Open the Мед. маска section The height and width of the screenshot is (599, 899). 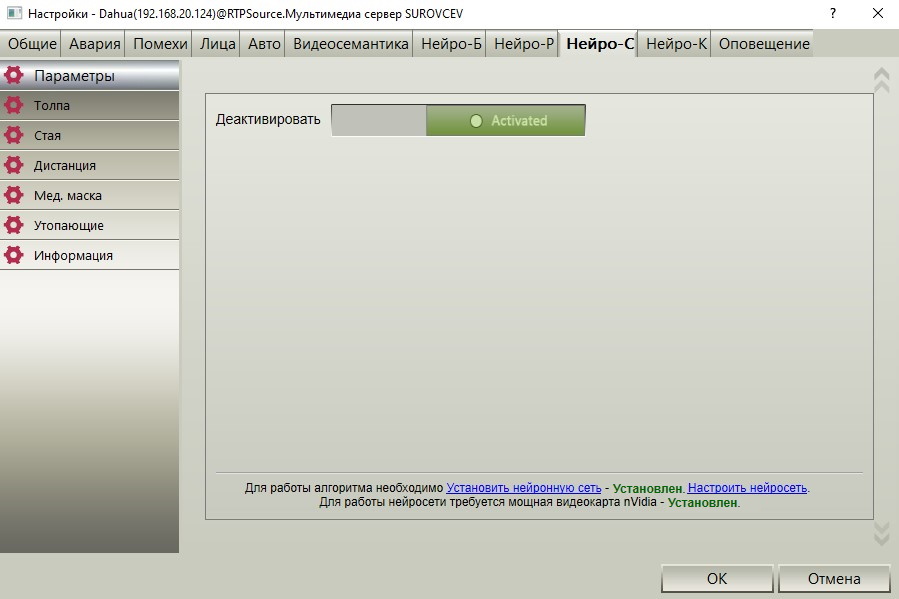(x=89, y=195)
